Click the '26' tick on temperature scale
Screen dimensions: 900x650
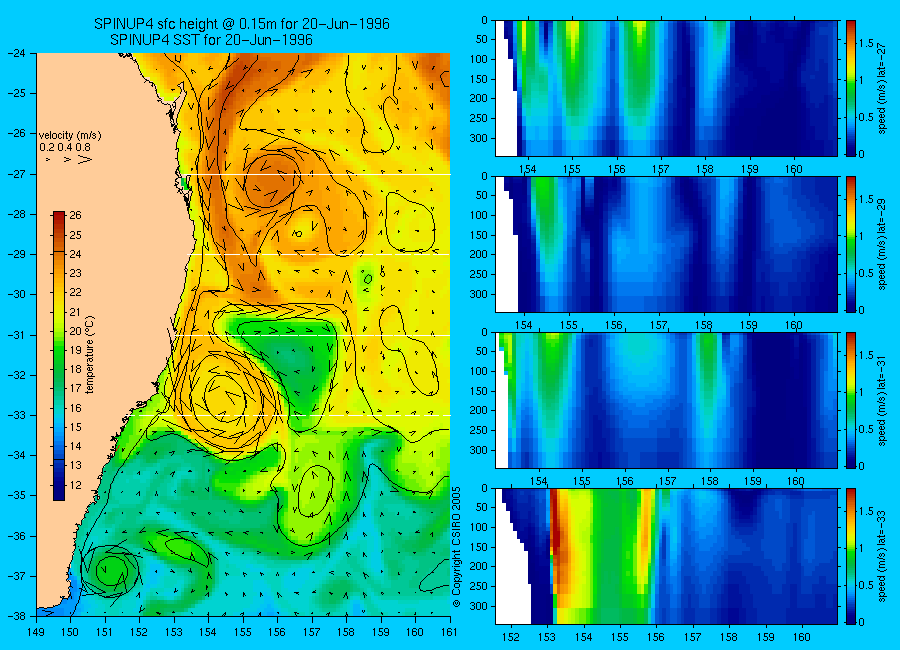(x=76, y=215)
